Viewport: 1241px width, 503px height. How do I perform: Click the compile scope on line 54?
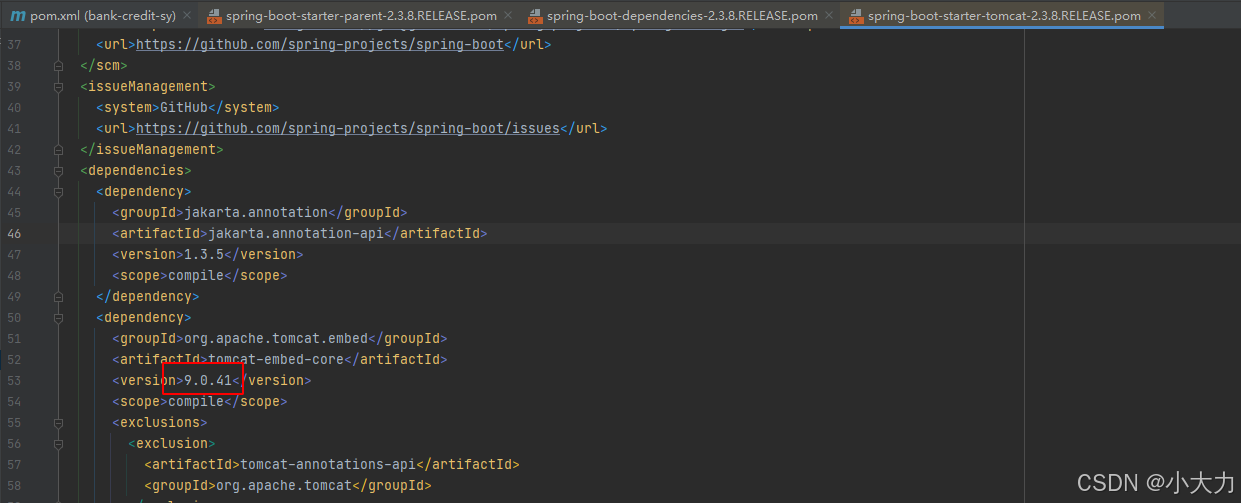click(196, 402)
